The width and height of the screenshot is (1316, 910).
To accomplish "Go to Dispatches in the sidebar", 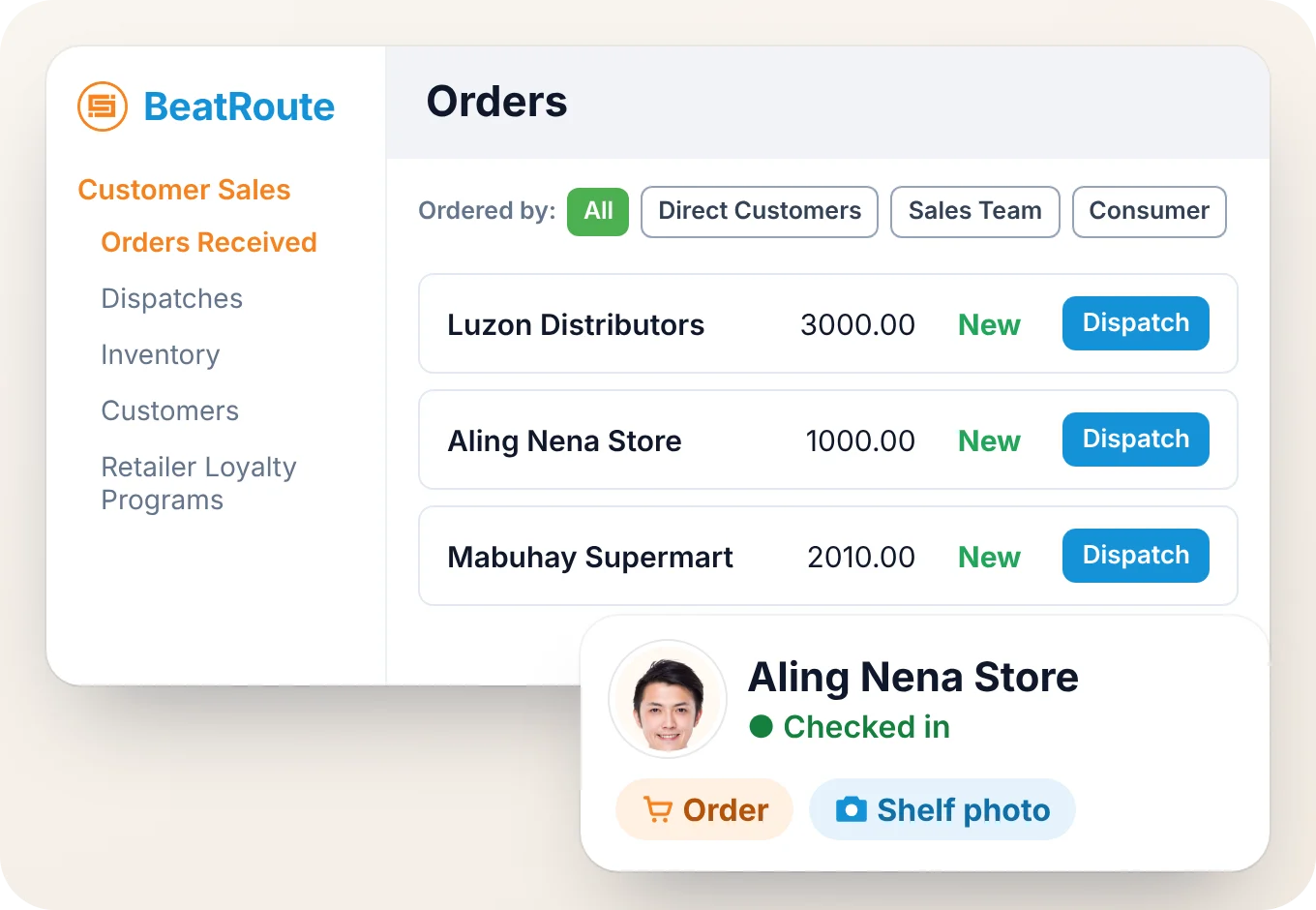I will pyautogui.click(x=172, y=298).
